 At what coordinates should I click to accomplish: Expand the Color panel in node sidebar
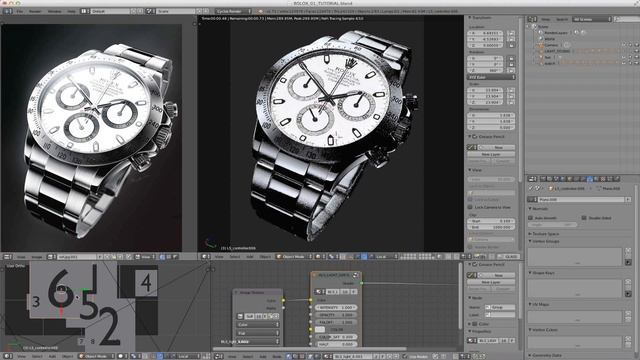[x=470, y=324]
